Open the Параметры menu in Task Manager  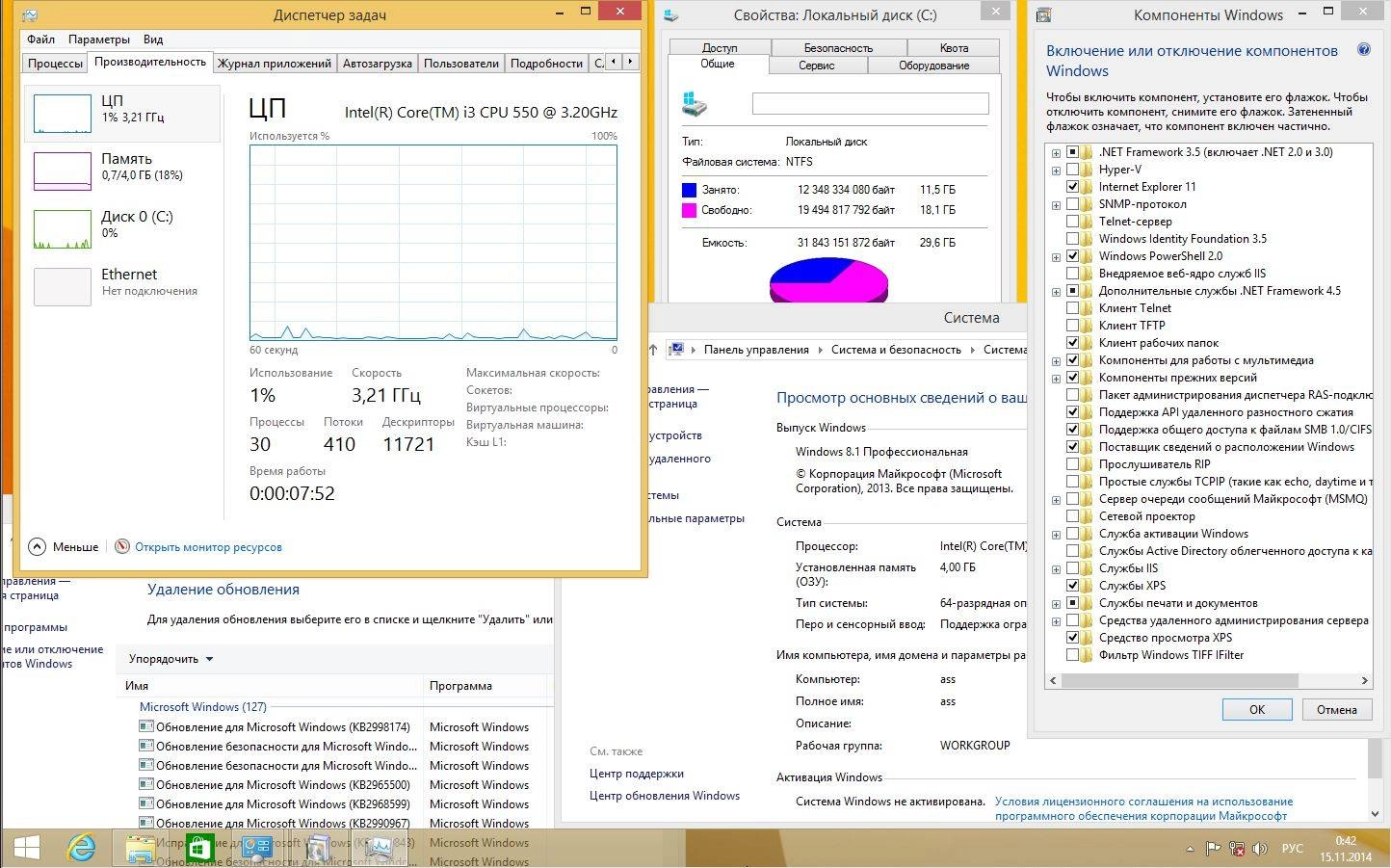coord(99,39)
